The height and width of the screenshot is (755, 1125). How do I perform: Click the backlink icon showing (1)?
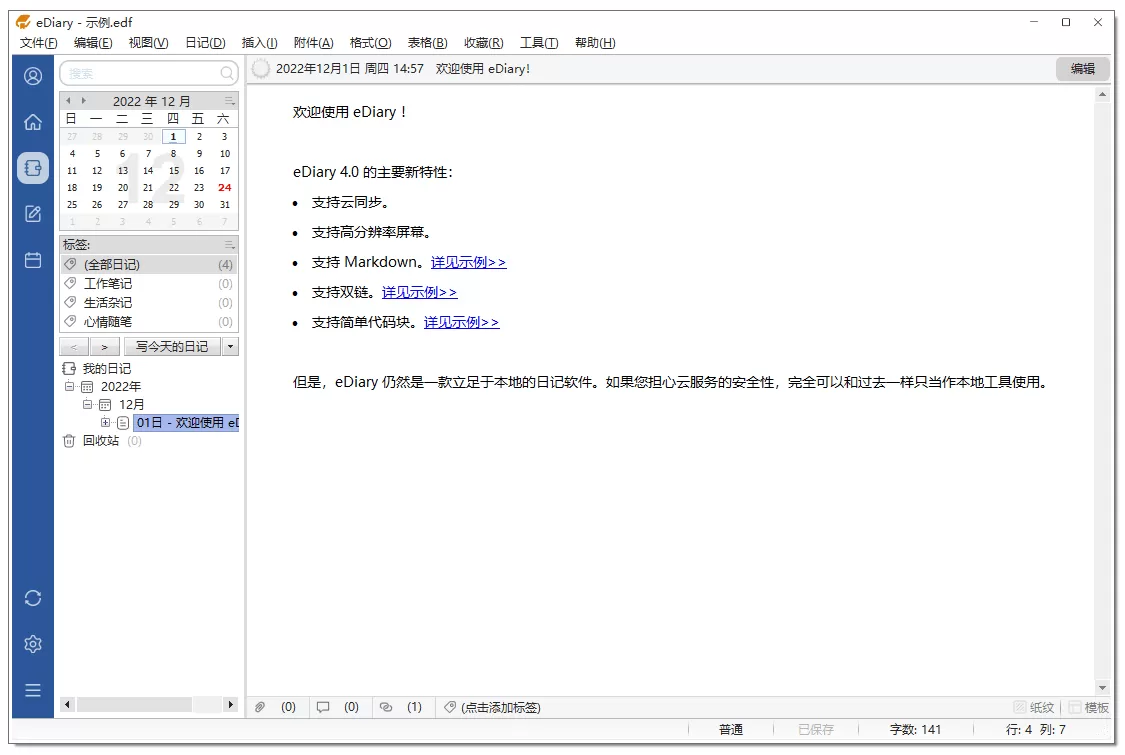(386, 707)
